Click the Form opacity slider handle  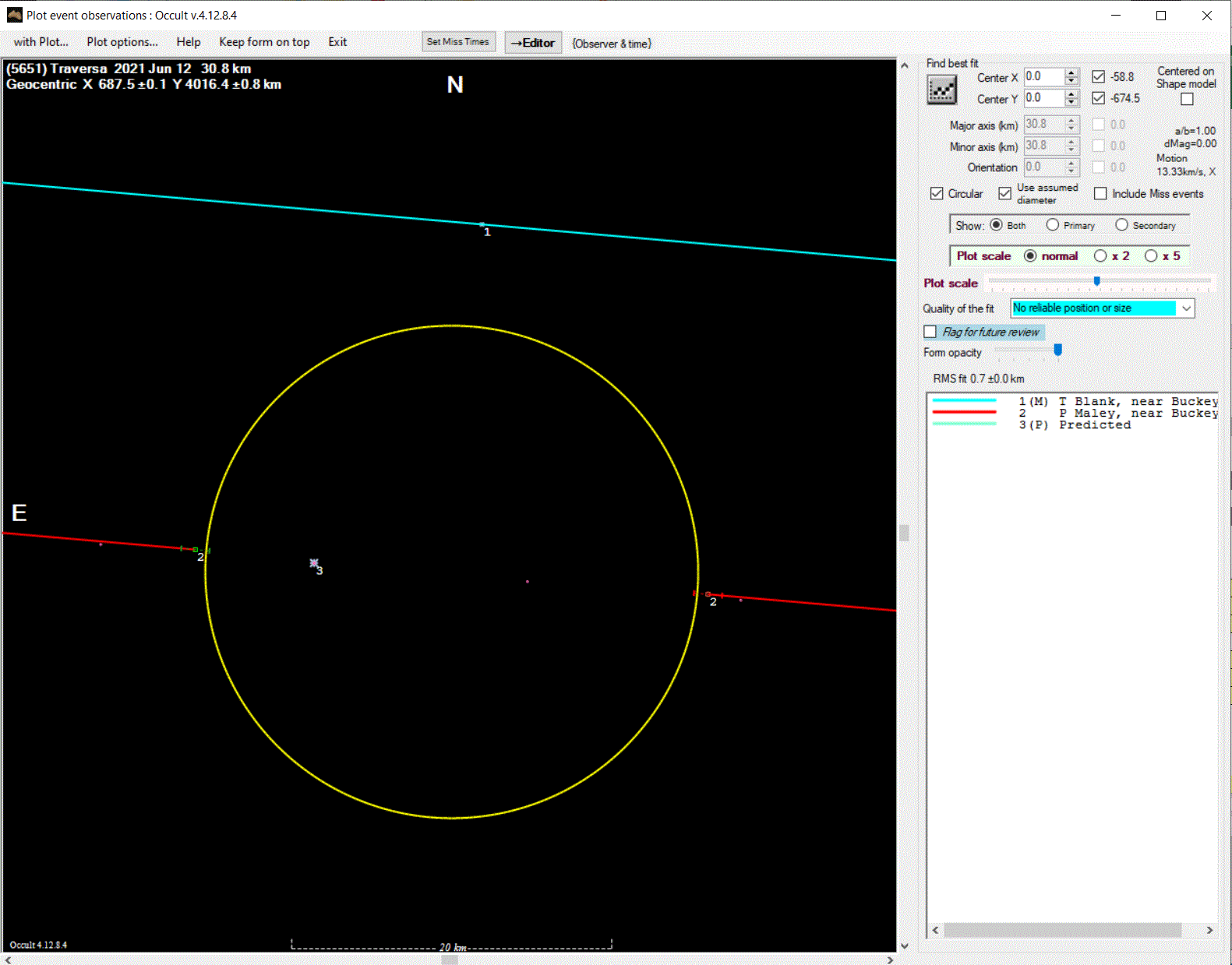coord(1057,350)
